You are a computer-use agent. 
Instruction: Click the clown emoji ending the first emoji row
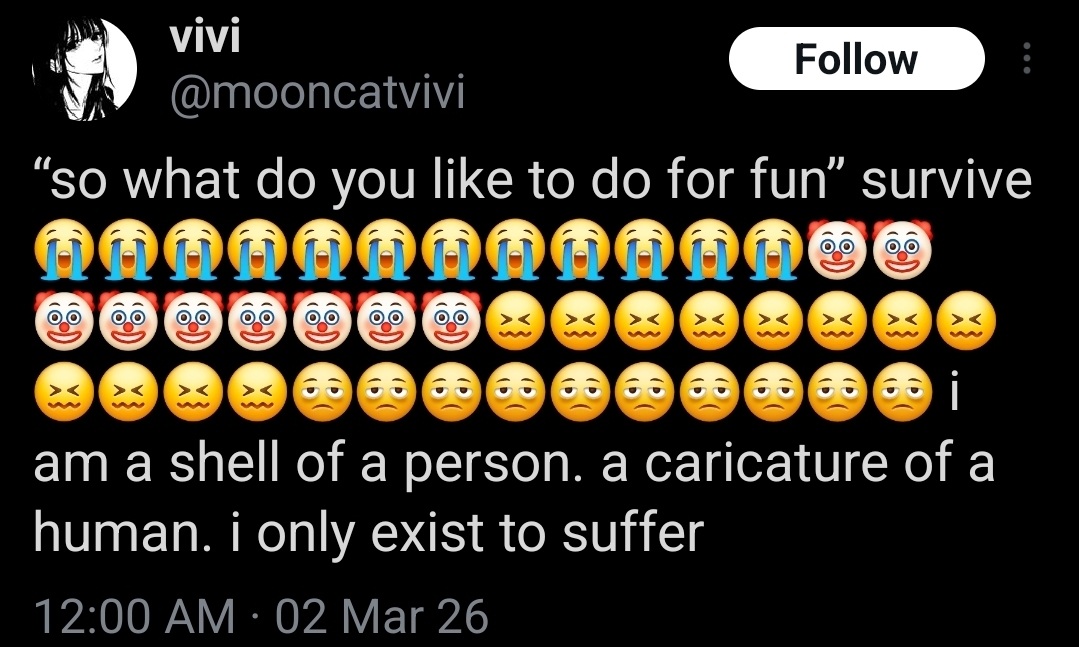point(903,248)
